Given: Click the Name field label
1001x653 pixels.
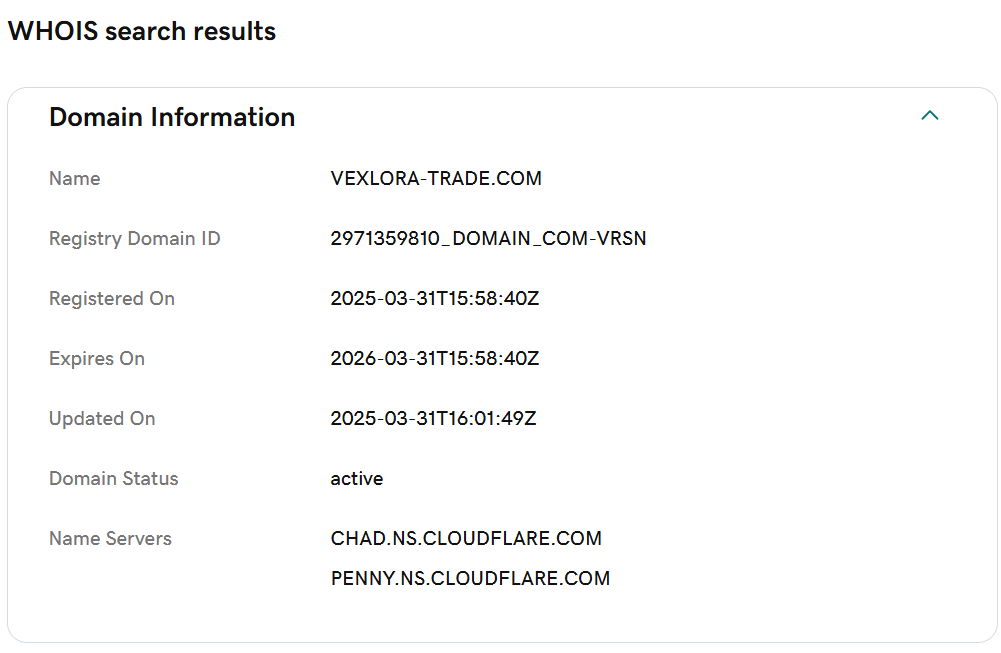Looking at the screenshot, I should pyautogui.click(x=75, y=179).
